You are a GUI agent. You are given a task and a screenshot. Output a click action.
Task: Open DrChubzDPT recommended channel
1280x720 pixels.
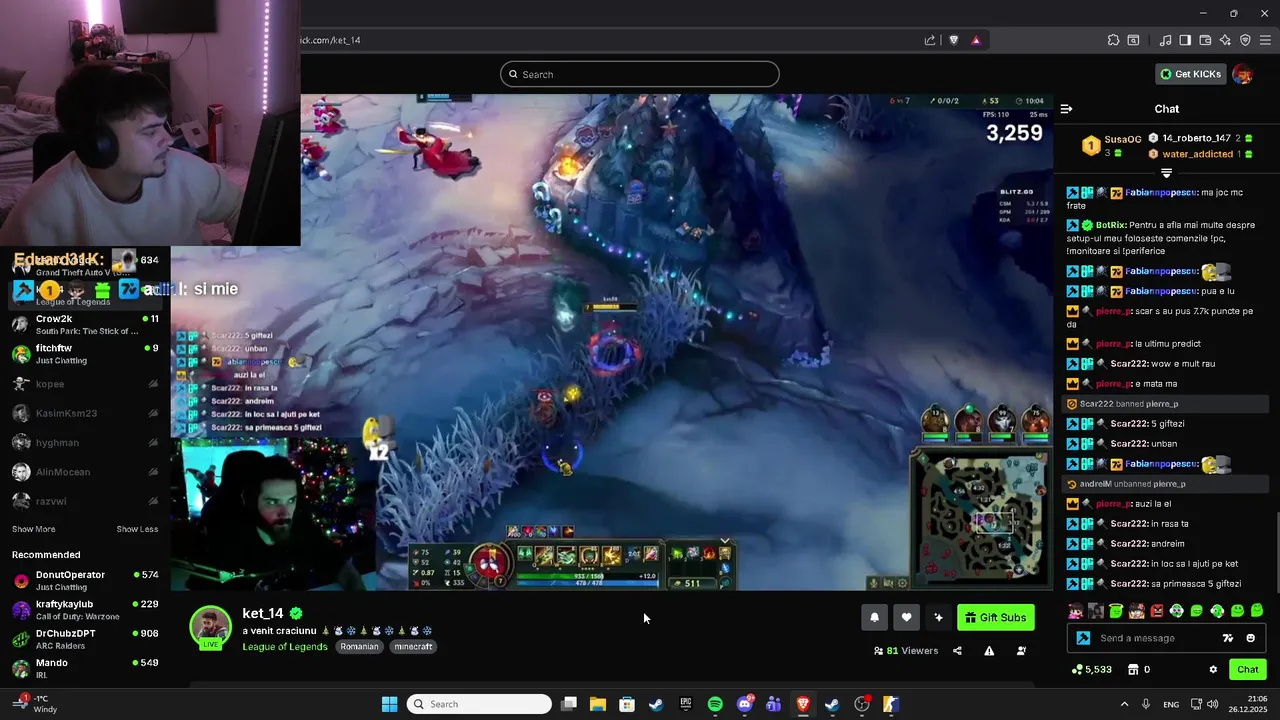(85, 639)
